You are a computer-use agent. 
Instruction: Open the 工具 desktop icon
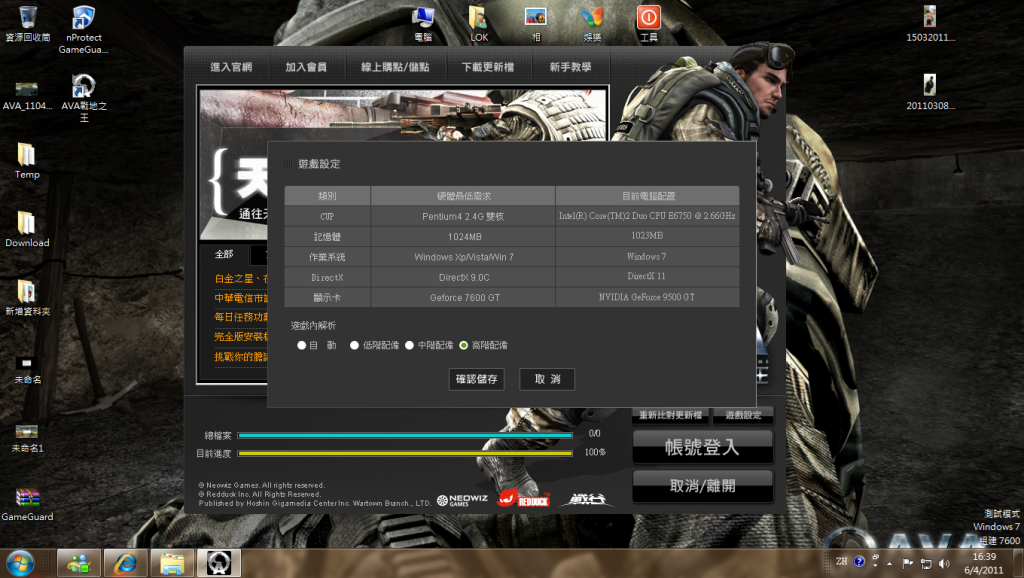[649, 17]
